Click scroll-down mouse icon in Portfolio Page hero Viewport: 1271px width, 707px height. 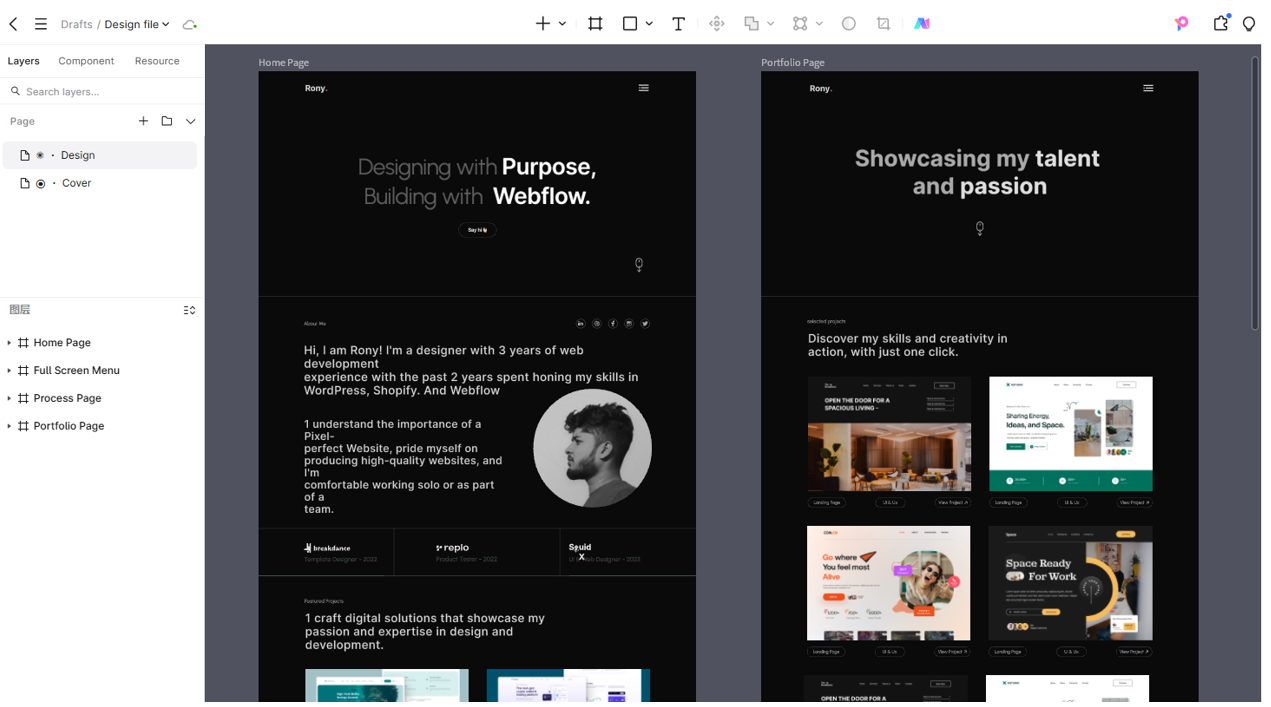(x=980, y=229)
